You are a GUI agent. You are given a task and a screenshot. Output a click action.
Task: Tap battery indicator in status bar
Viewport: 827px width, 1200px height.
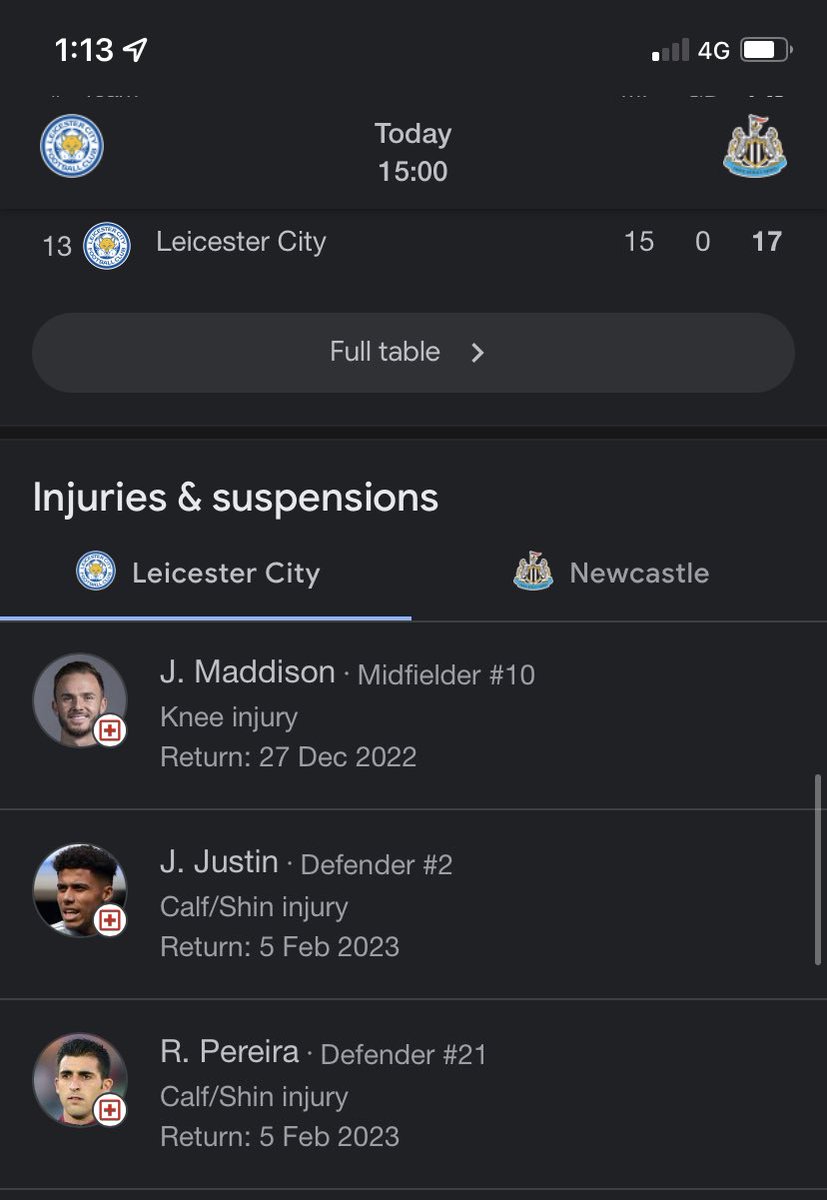tap(767, 50)
